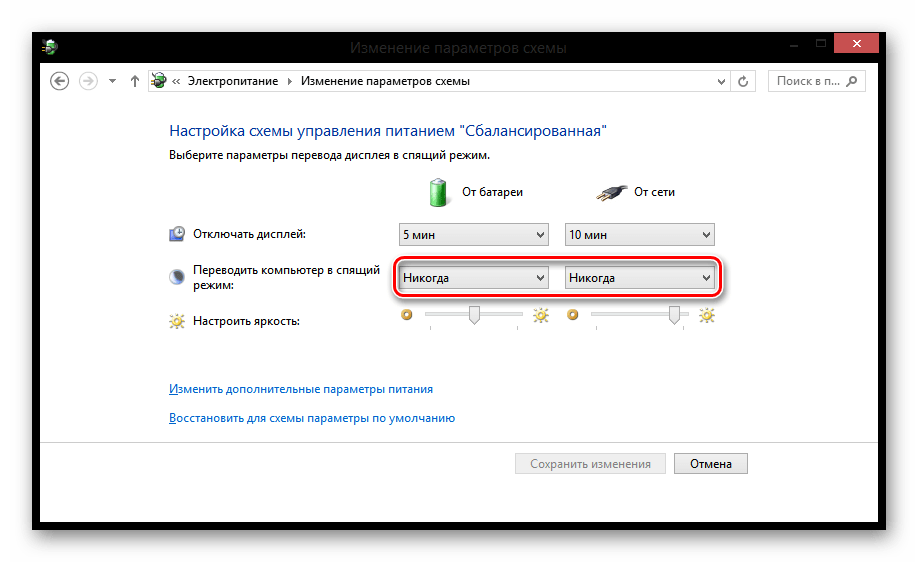Go back with the left arrow button
918x562 pixels.
59,81
